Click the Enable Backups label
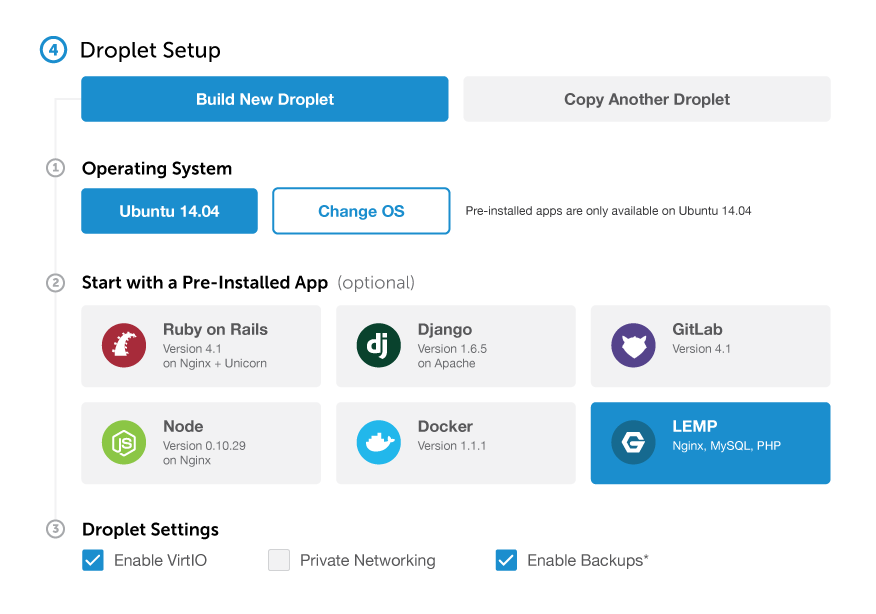876x614 pixels. [588, 560]
